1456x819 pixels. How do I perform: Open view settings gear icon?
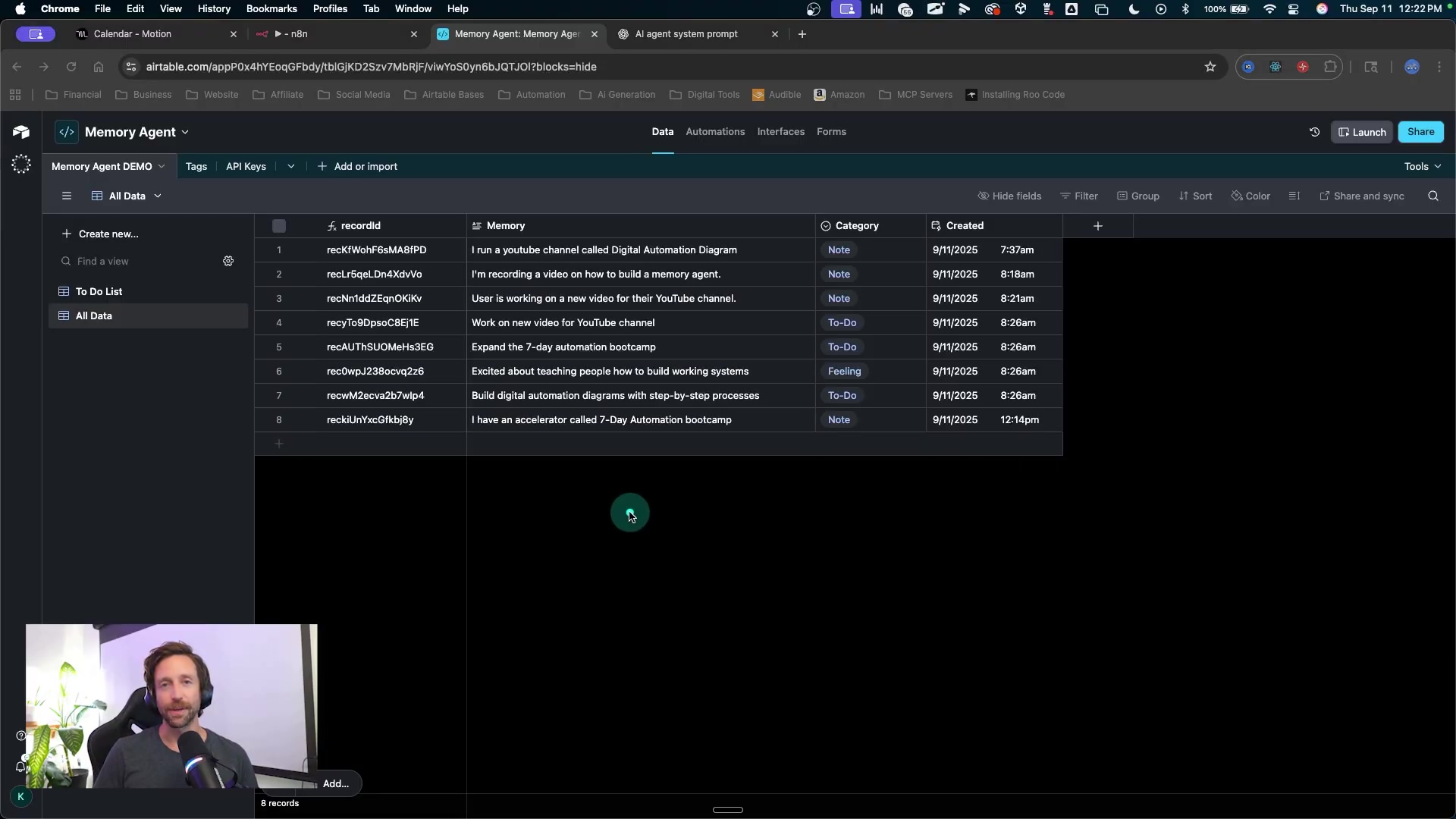tap(228, 261)
